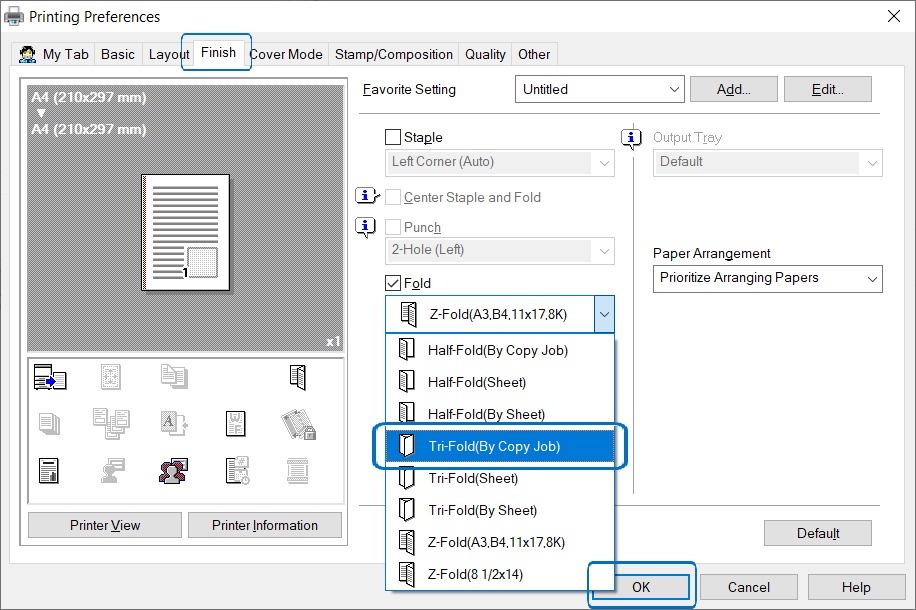
Task: Uncheck the Fold checkbox
Action: point(393,283)
